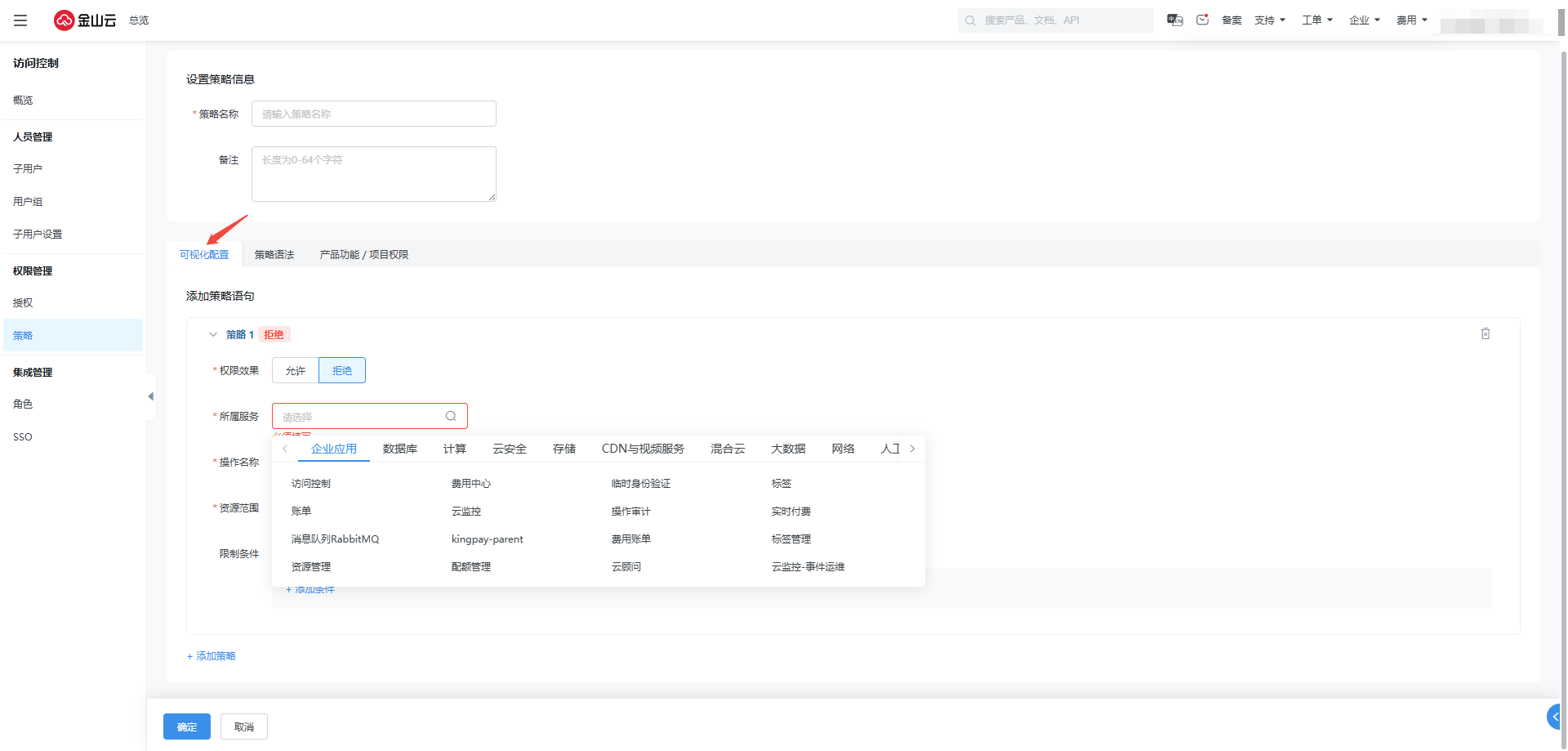Image resolution: width=1568 pixels, height=751 pixels.
Task: Click the search magnifier in top bar
Action: click(970, 20)
